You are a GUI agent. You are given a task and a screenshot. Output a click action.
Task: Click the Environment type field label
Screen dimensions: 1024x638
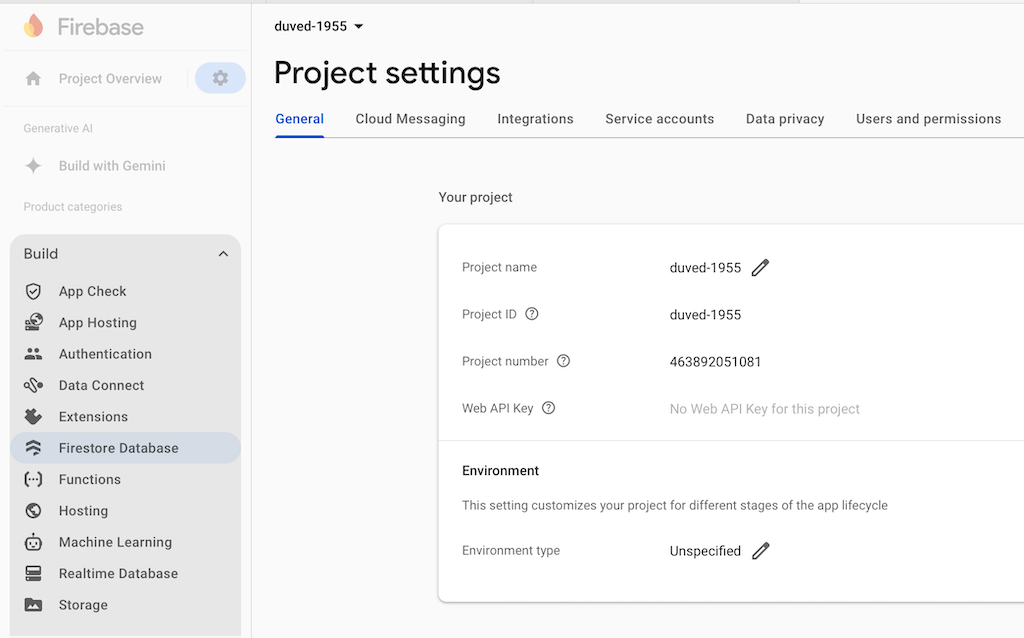[x=511, y=550]
